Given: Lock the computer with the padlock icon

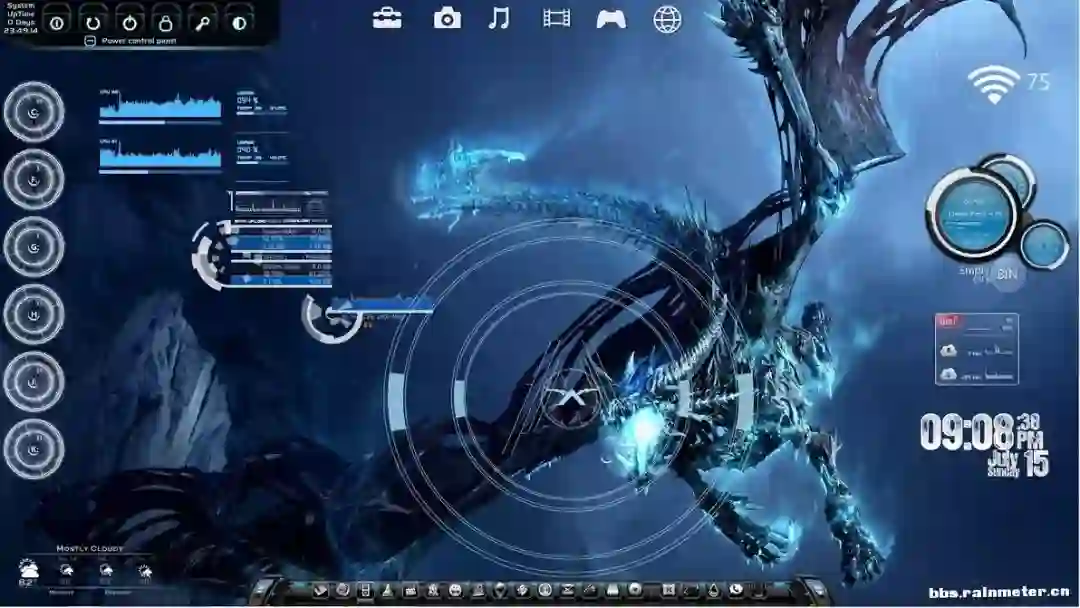Looking at the screenshot, I should [x=165, y=23].
